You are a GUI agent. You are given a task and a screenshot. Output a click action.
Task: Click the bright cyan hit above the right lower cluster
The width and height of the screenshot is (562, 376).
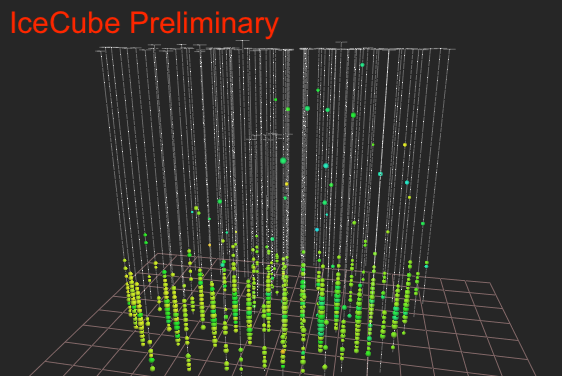coord(317,229)
